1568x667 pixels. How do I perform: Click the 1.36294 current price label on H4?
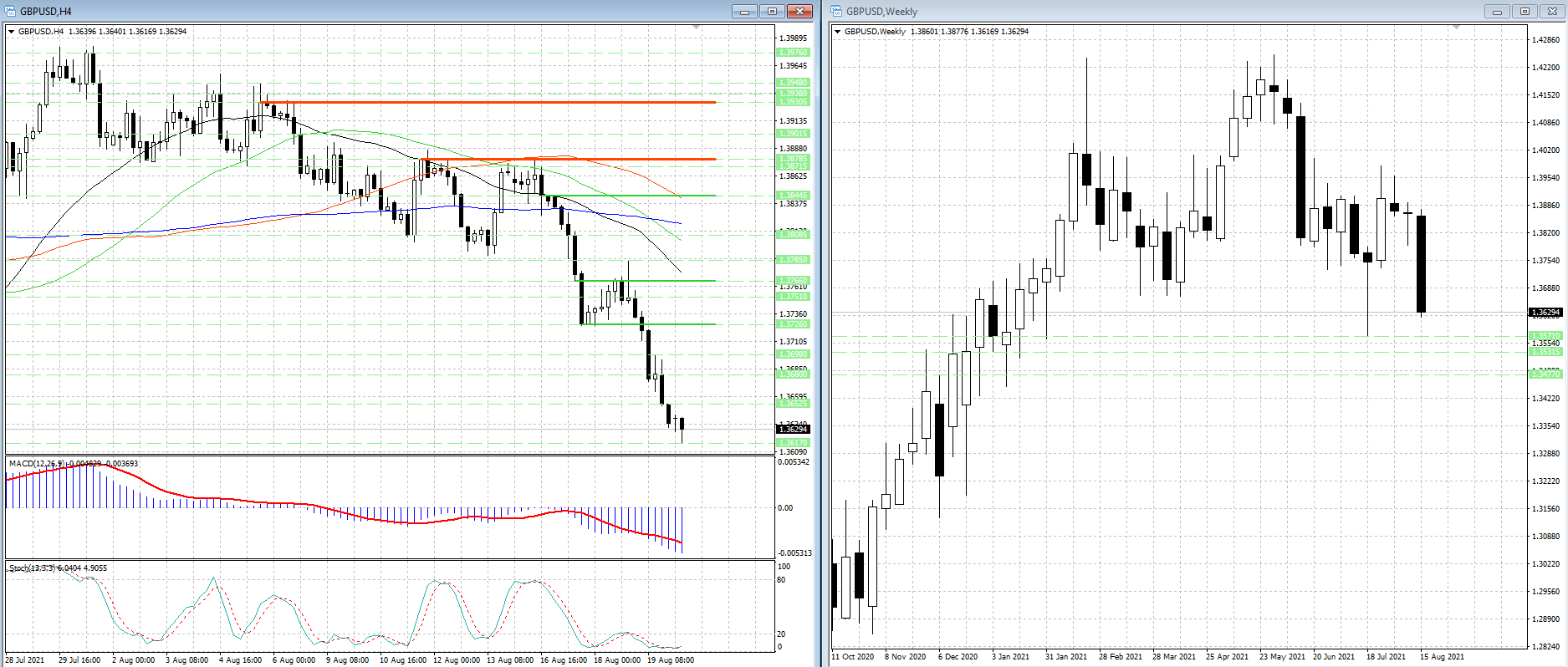tap(793, 430)
